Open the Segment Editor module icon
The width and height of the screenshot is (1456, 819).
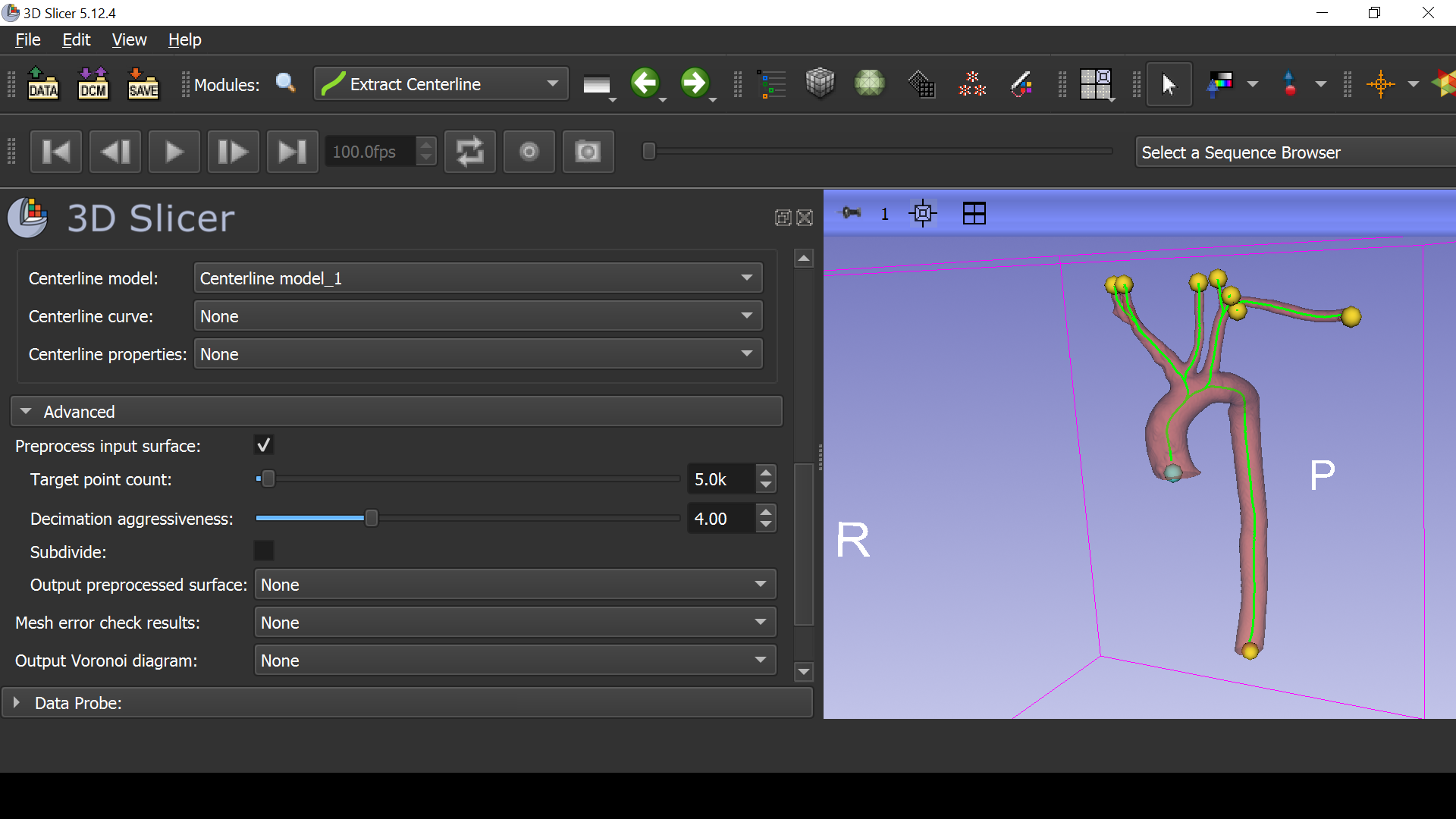(x=1021, y=83)
